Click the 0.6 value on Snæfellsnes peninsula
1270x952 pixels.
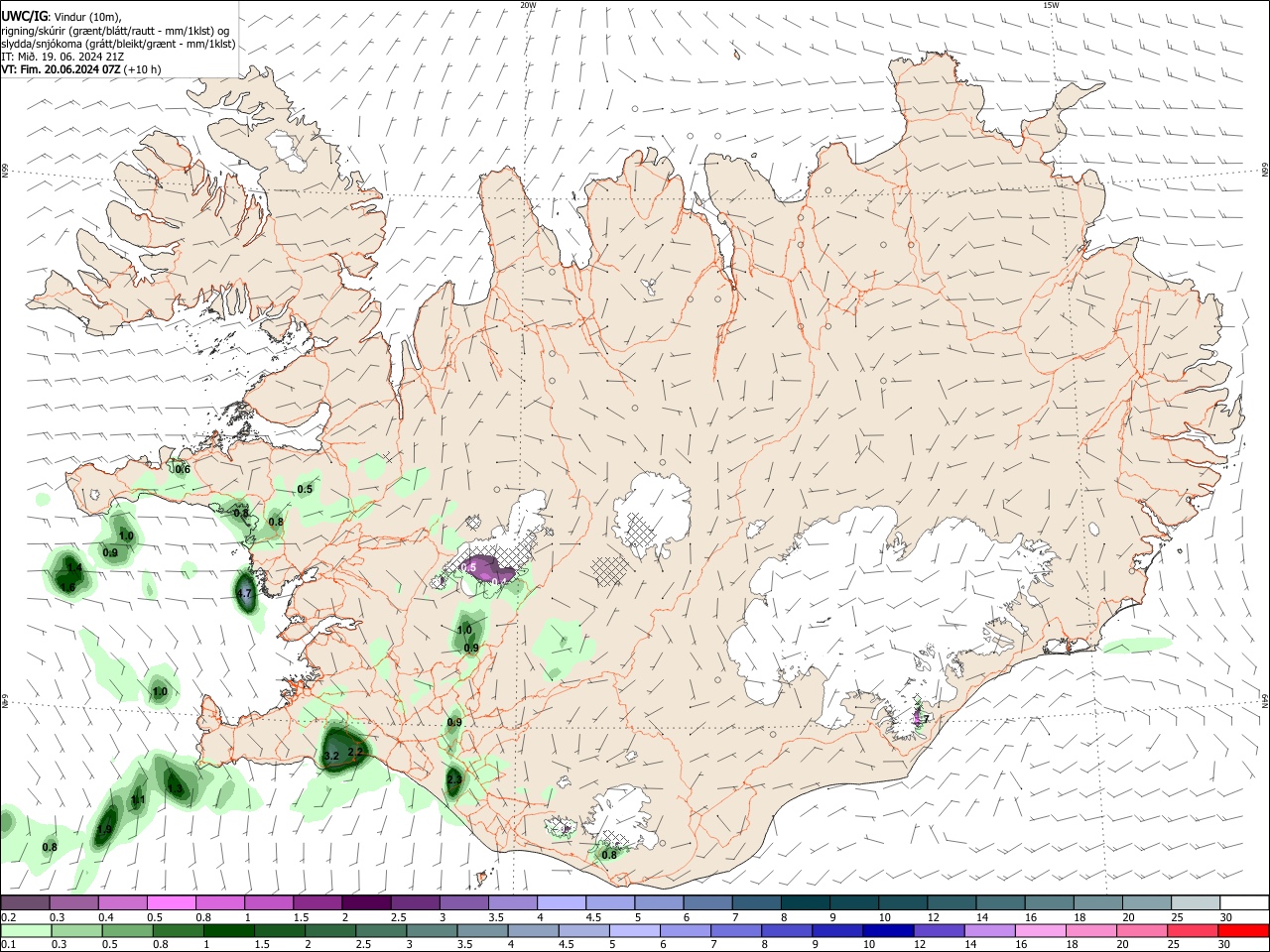point(183,469)
